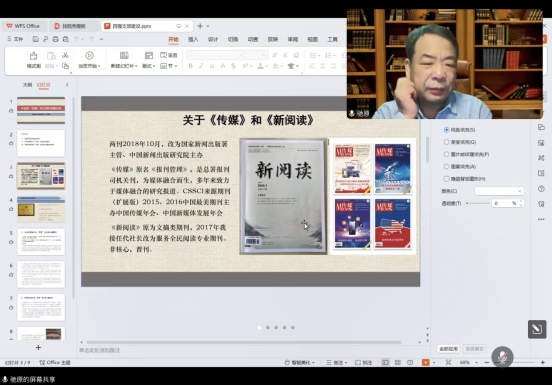Click the Notes button in status bar

(x=337, y=362)
